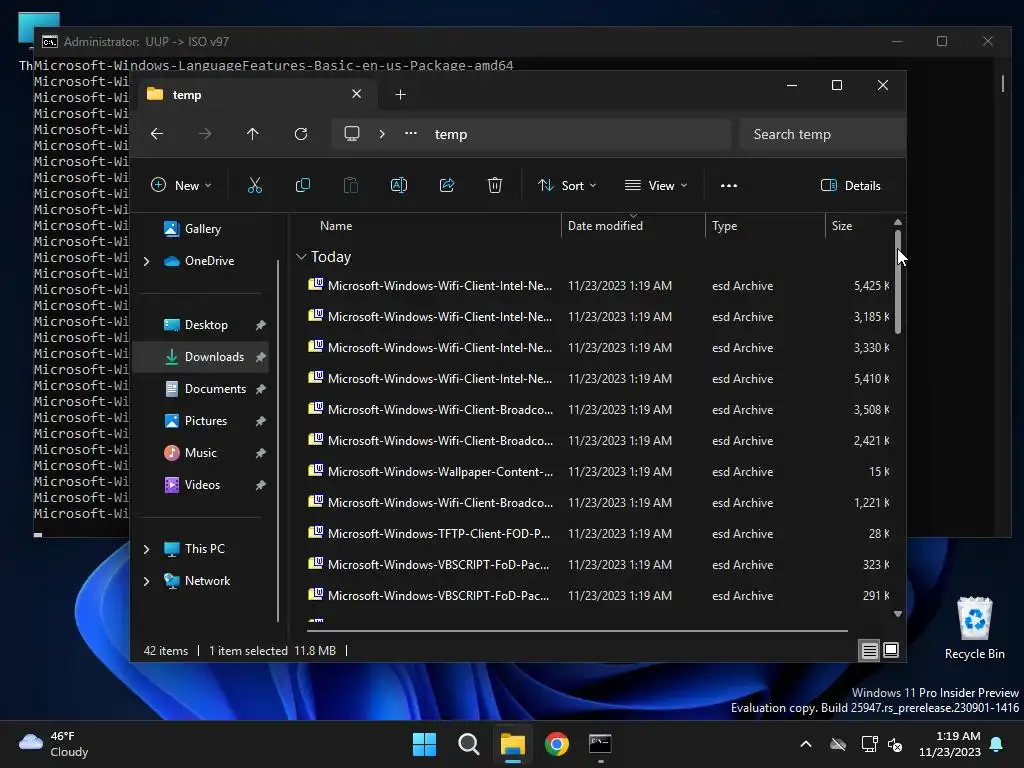Select the 323 KB VBSCRIPT-FoD file

tap(598, 564)
